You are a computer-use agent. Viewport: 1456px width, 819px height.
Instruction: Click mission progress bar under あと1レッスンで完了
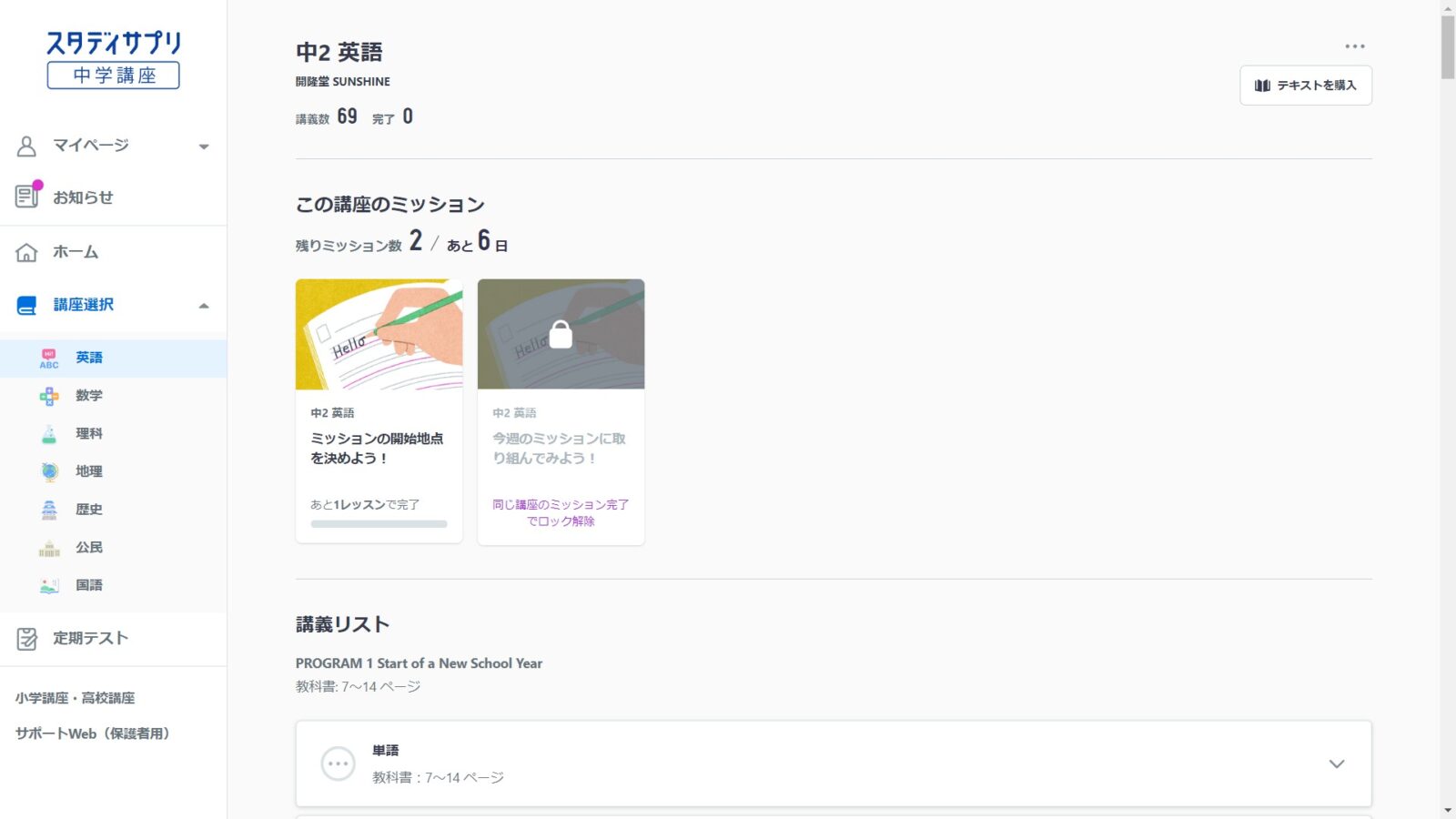(379, 524)
